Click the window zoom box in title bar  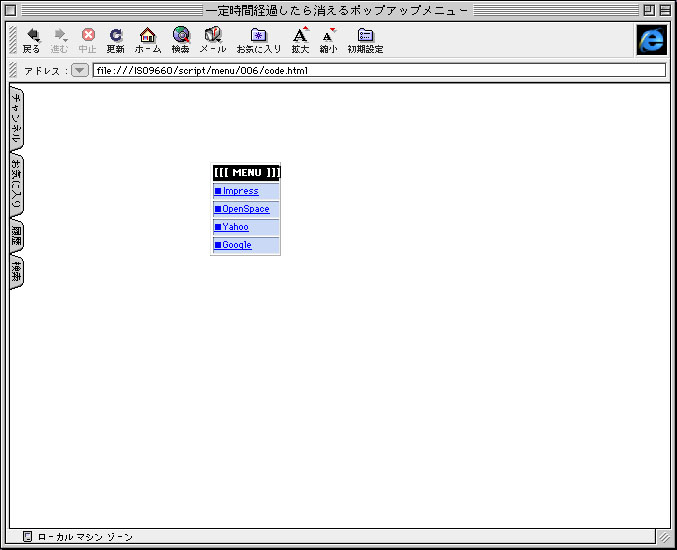coord(649,10)
